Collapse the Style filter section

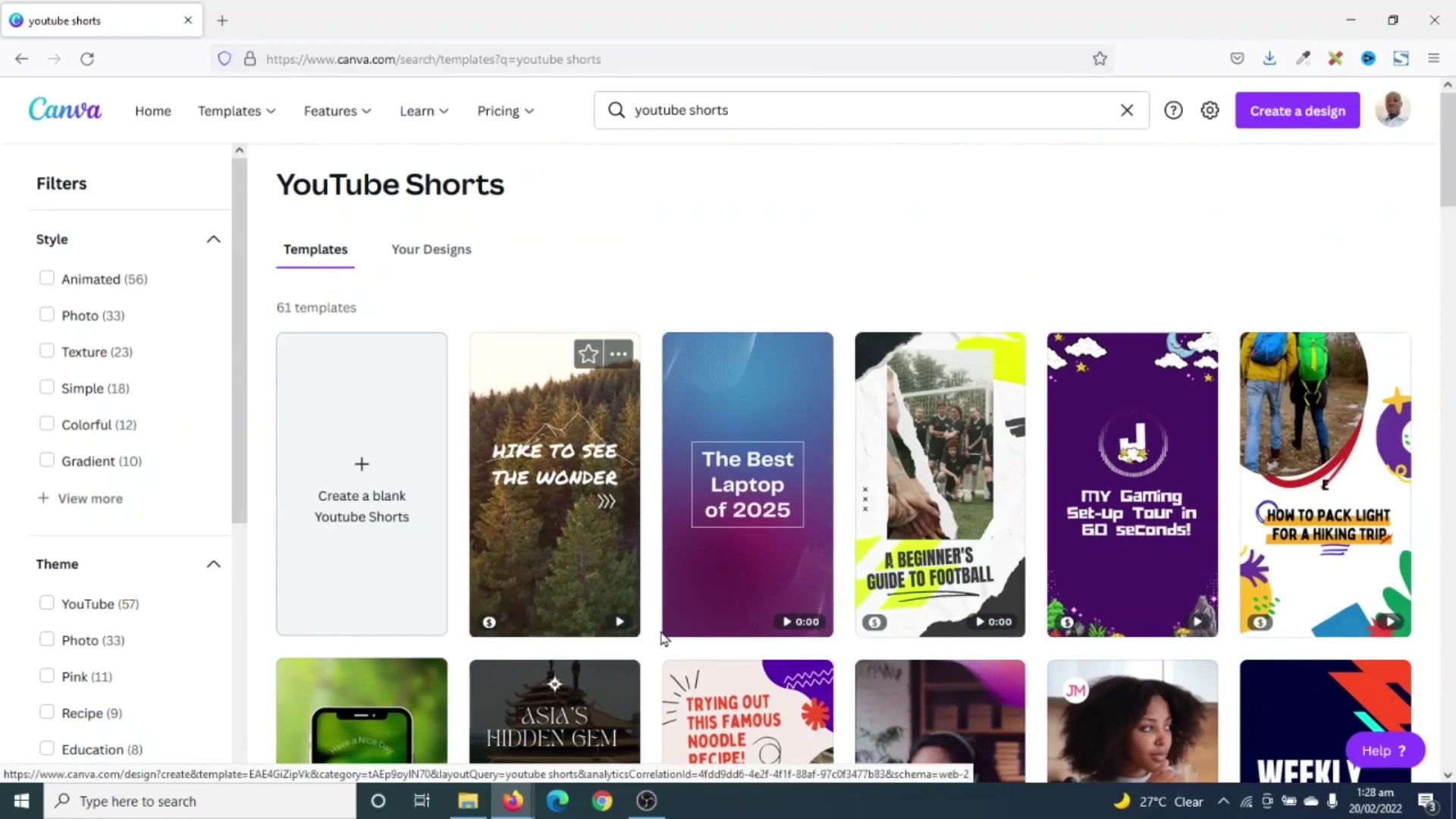(x=213, y=239)
